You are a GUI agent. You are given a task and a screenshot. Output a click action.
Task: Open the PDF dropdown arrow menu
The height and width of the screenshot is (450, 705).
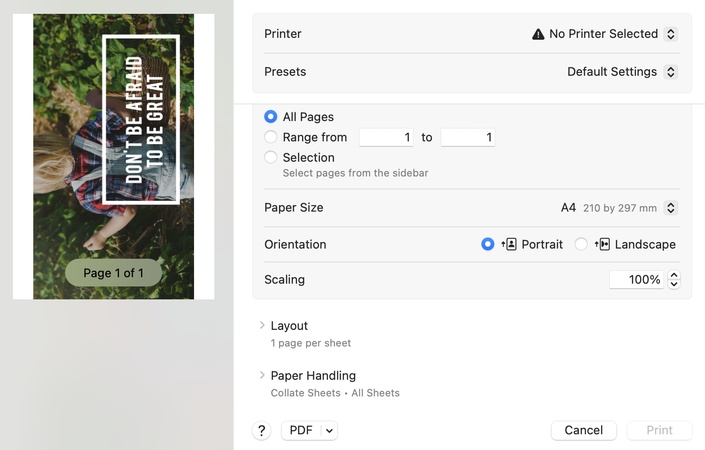tap(329, 430)
